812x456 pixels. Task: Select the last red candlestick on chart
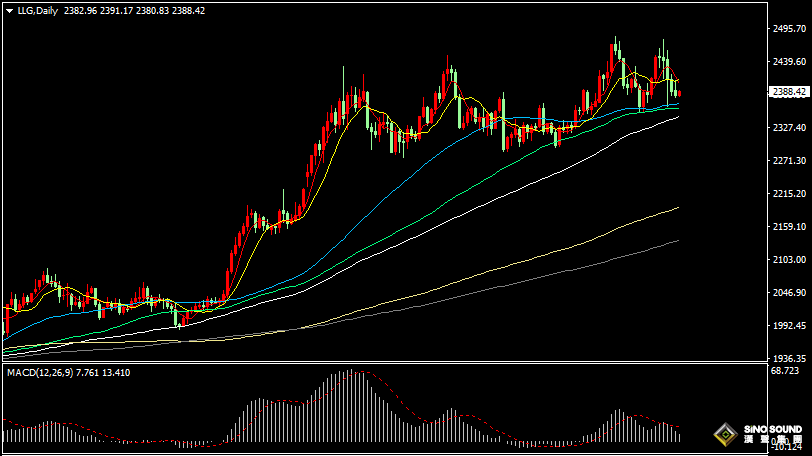[x=679, y=93]
